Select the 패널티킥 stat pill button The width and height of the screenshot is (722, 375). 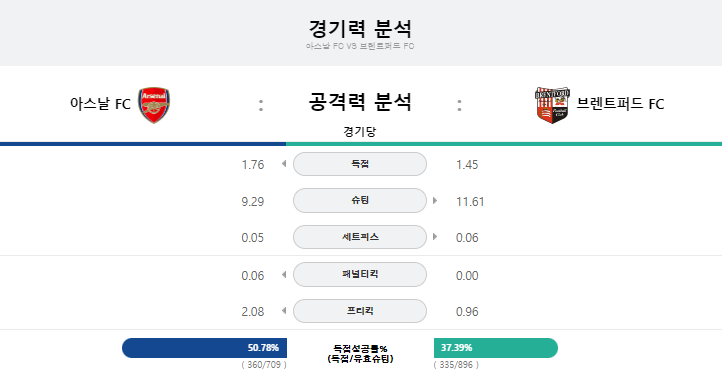coord(360,274)
